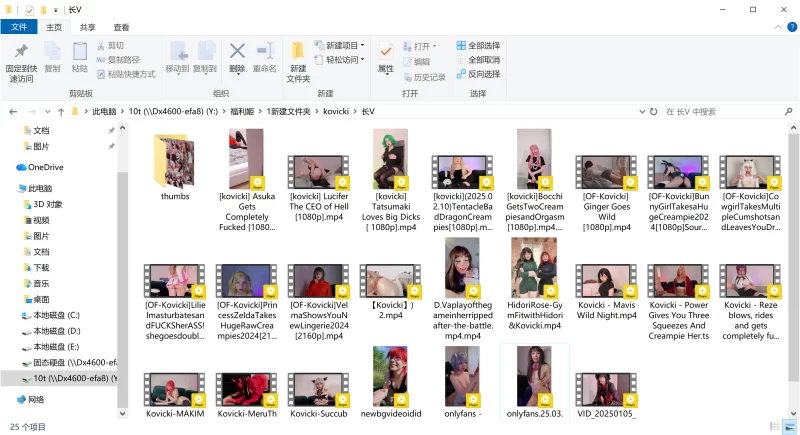Click Select none (全部取消)

point(478,60)
